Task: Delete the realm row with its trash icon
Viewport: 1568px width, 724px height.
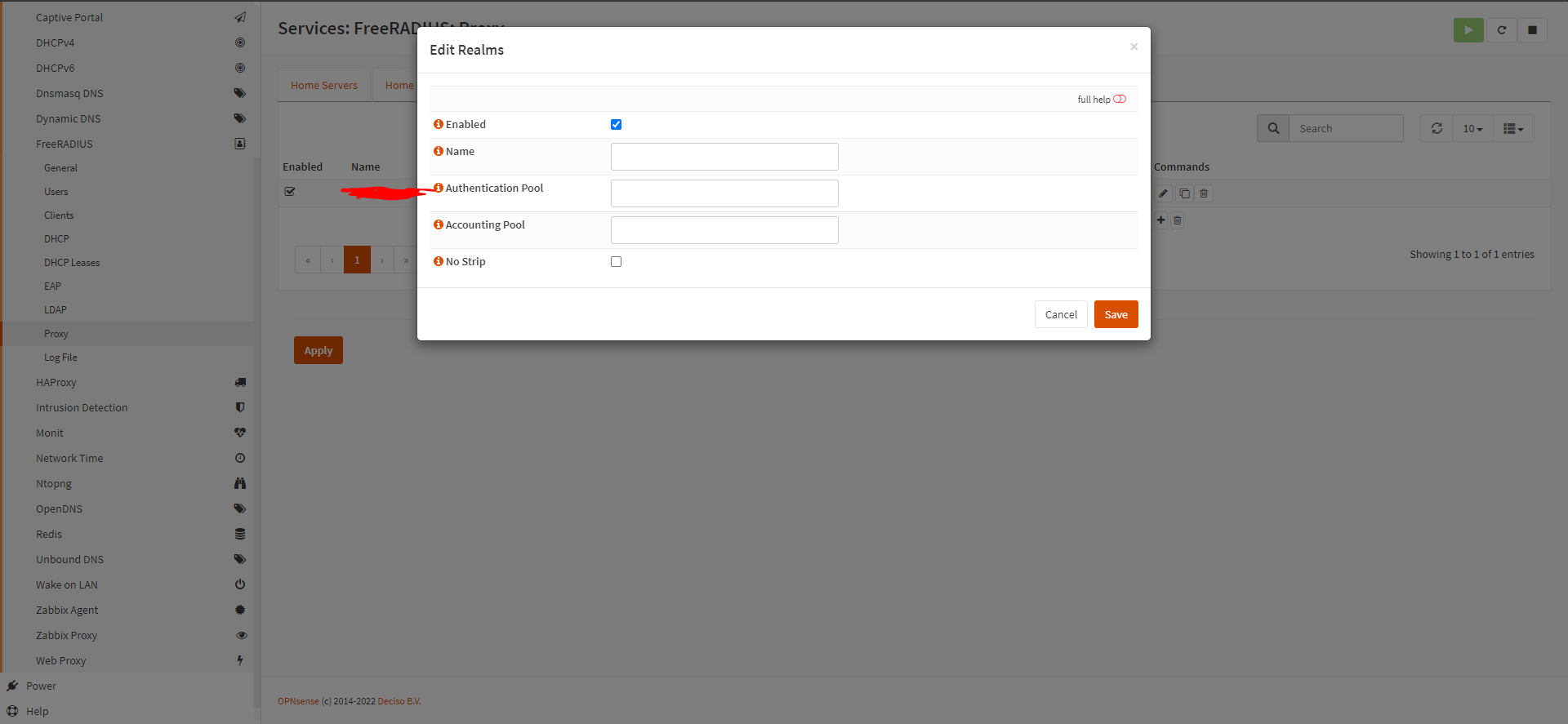Action: [1204, 193]
